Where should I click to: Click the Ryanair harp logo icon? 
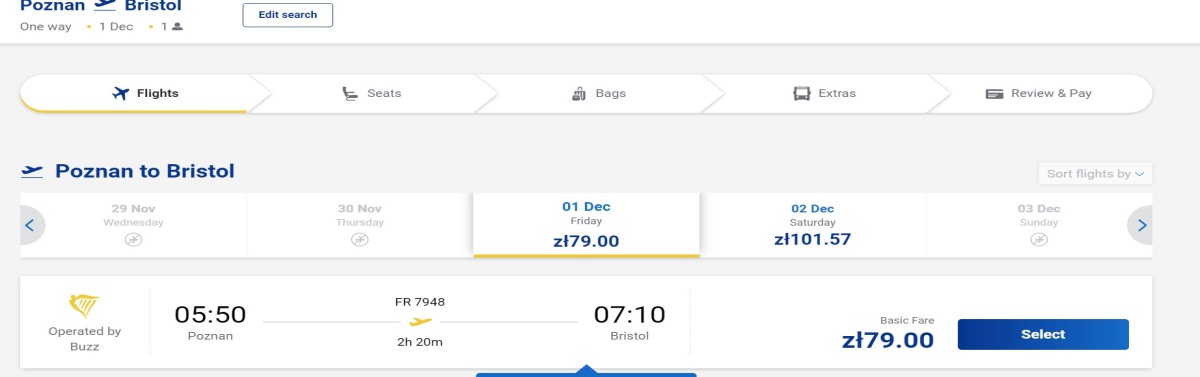pyautogui.click(x=84, y=306)
